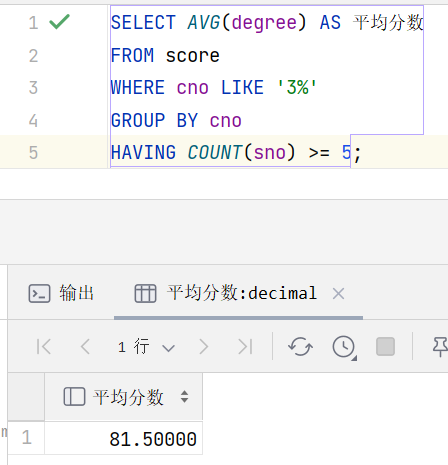448x465 pixels.
Task: Click line number 4 in gutter
Action: [33, 120]
